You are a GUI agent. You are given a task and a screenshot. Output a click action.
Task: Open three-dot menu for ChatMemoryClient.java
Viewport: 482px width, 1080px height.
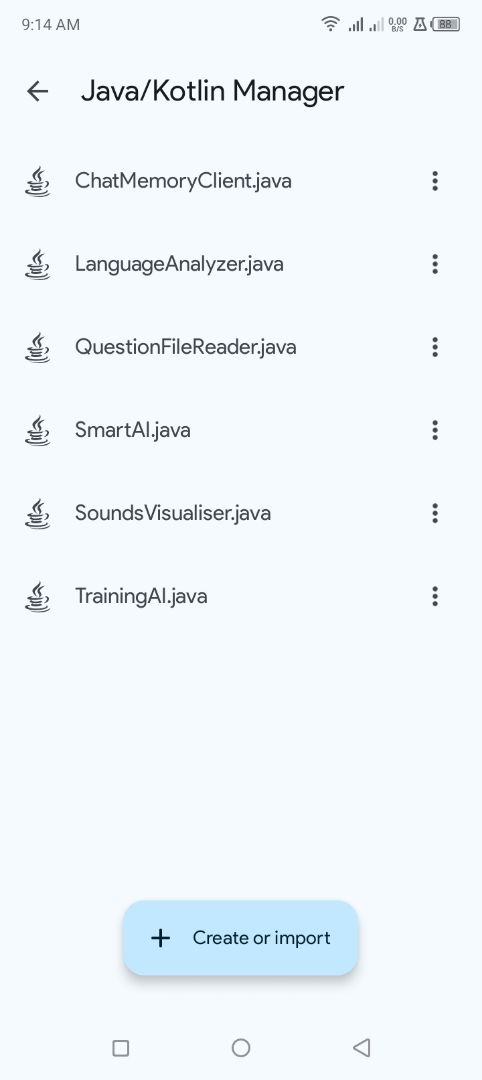pos(434,181)
